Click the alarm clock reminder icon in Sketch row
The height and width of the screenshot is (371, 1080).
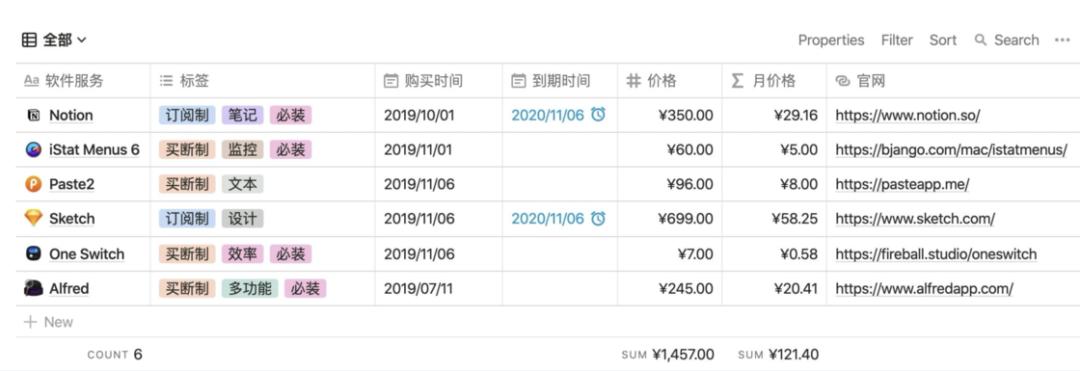[598, 218]
